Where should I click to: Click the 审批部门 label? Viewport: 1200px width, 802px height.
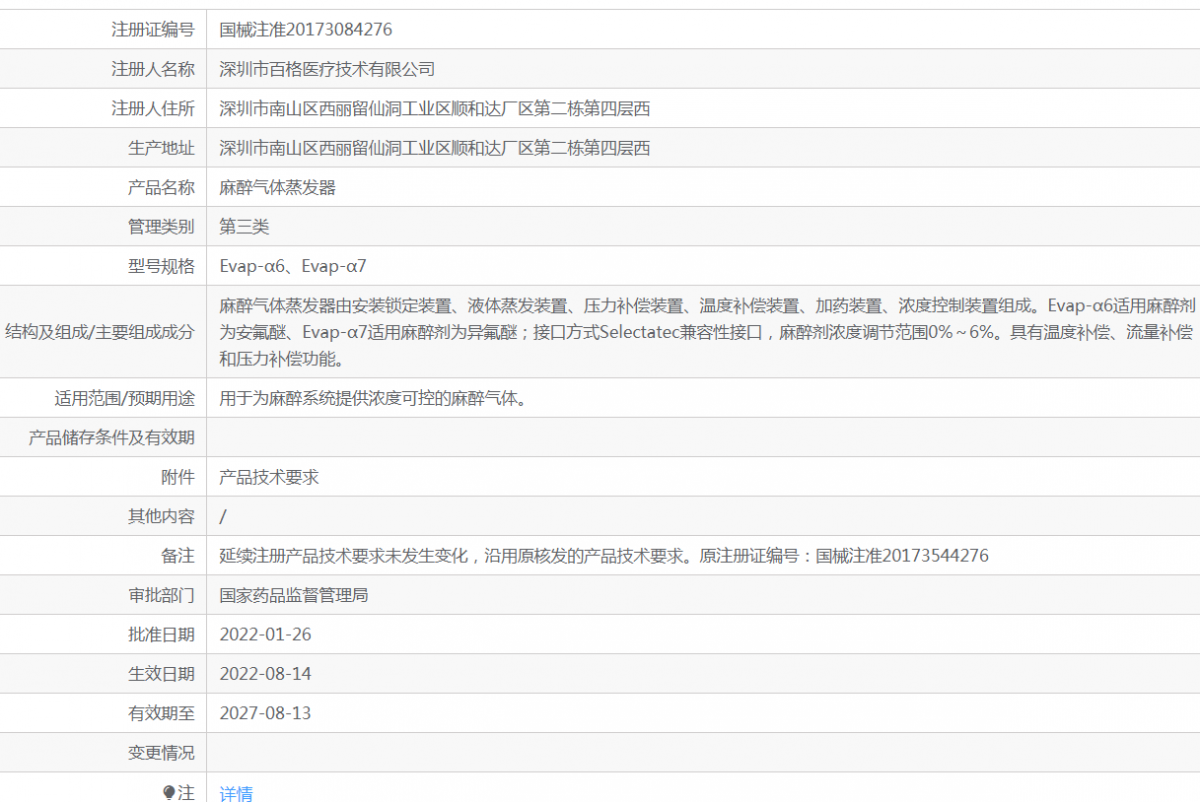(161, 595)
